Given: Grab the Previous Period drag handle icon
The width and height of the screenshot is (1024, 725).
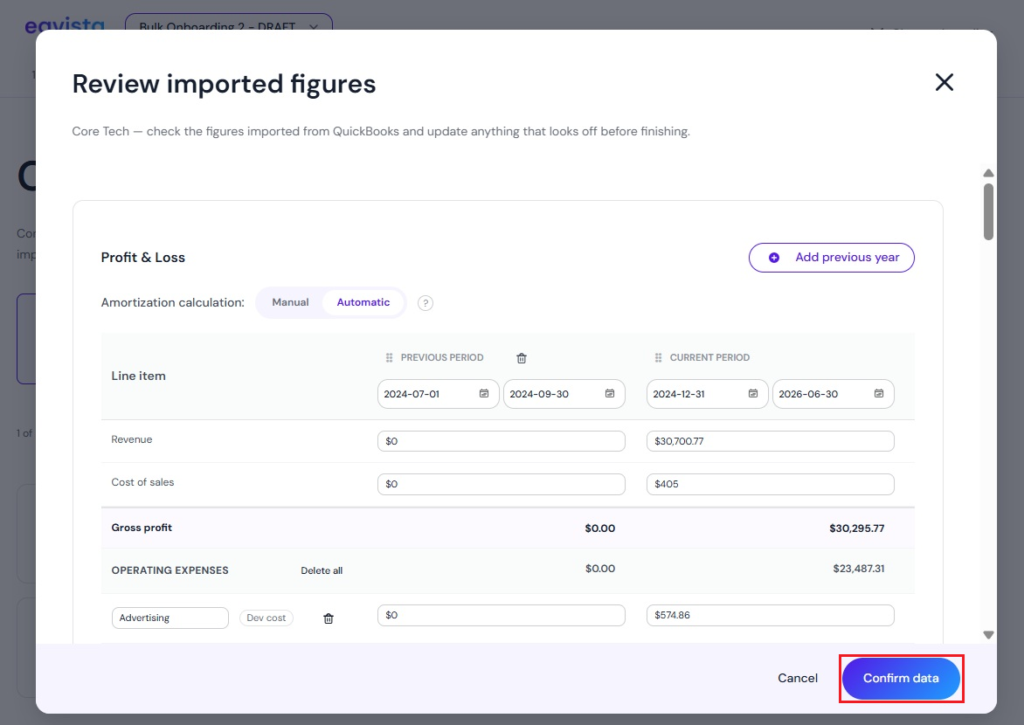Looking at the screenshot, I should click(x=389, y=358).
